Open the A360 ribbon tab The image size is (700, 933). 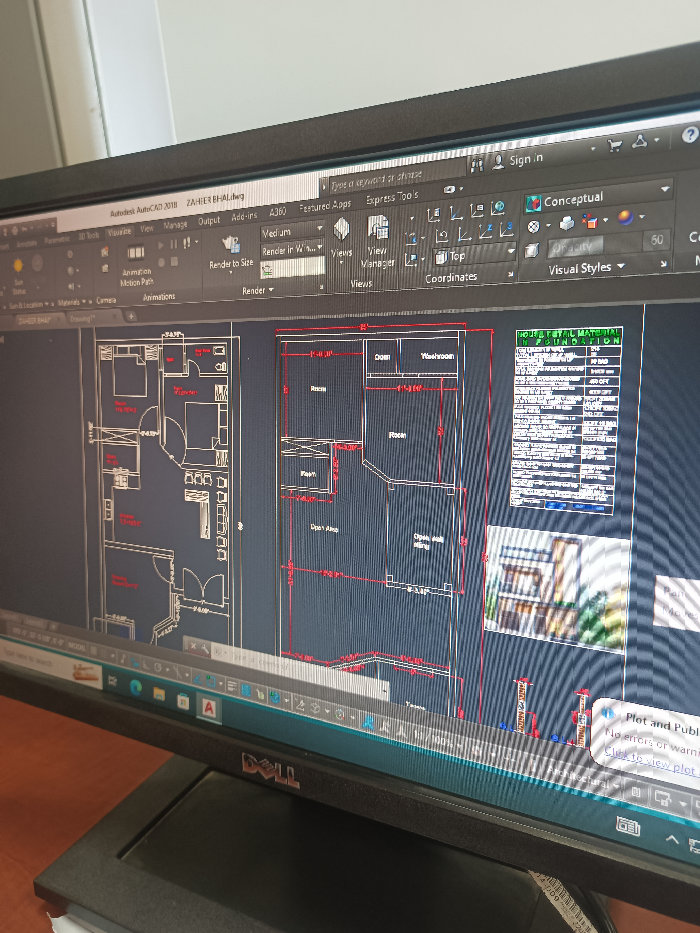pos(277,212)
